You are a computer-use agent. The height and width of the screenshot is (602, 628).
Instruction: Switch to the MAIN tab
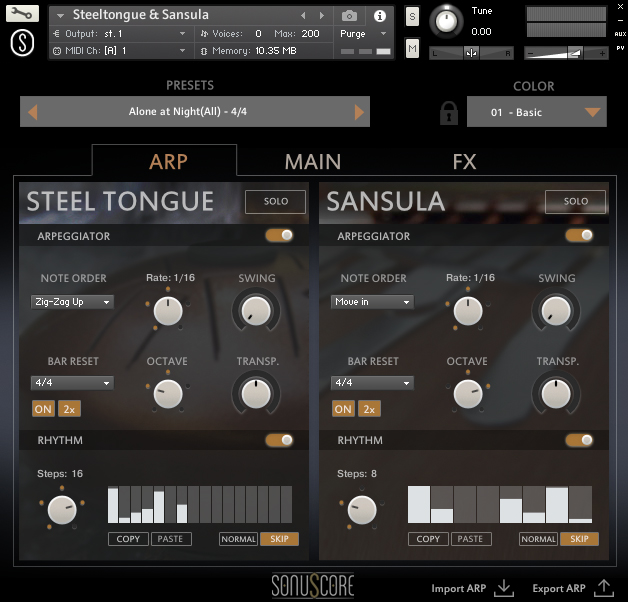point(312,161)
